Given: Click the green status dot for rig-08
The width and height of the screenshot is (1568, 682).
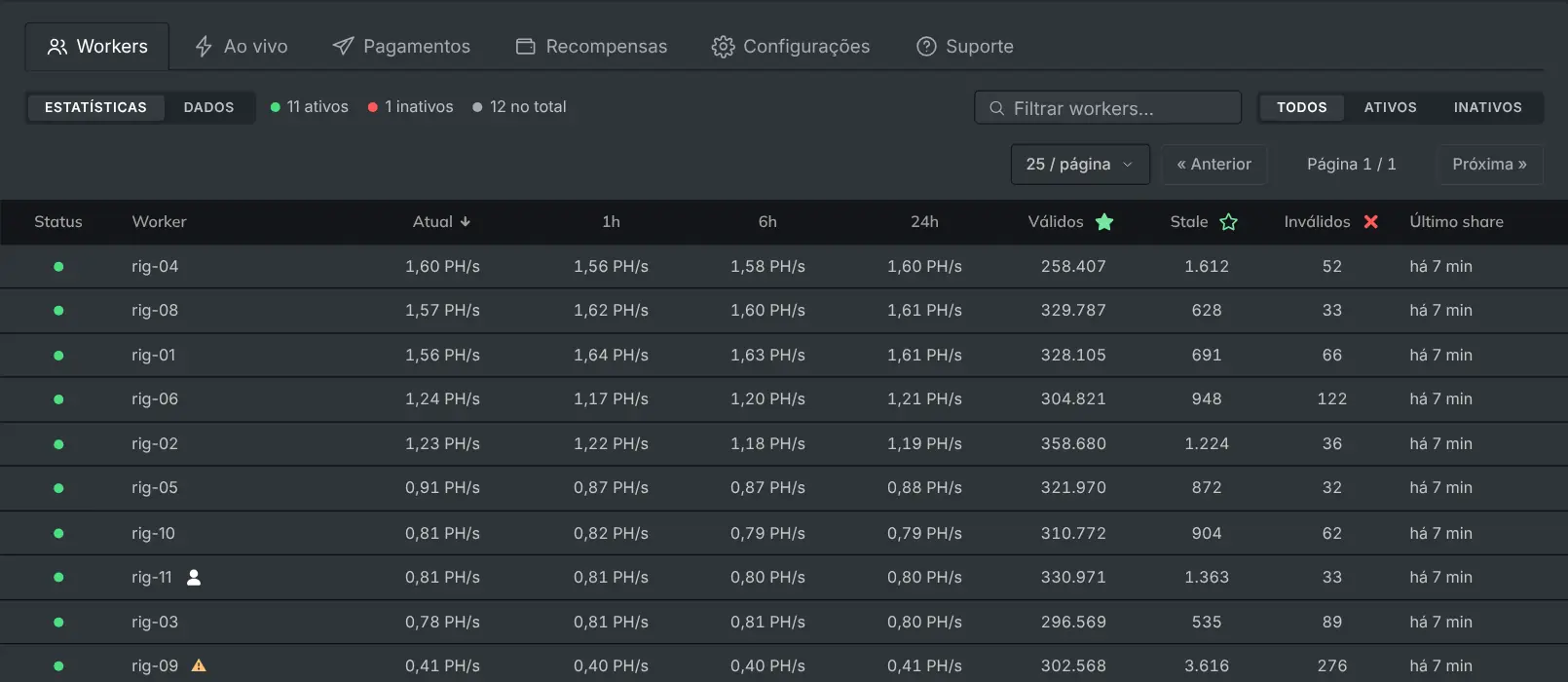Looking at the screenshot, I should tap(58, 311).
